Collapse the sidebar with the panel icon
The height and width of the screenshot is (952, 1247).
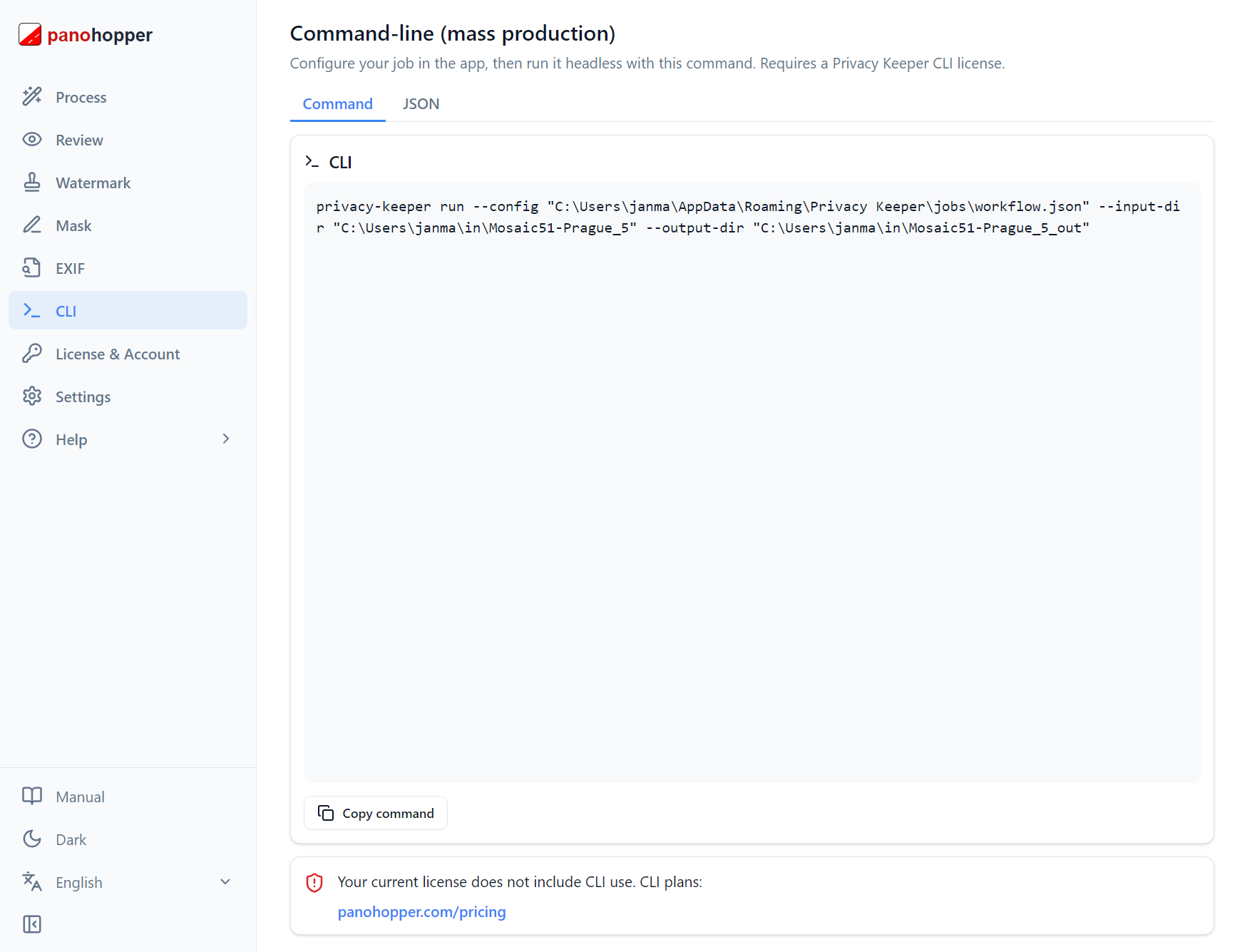pyautogui.click(x=32, y=924)
